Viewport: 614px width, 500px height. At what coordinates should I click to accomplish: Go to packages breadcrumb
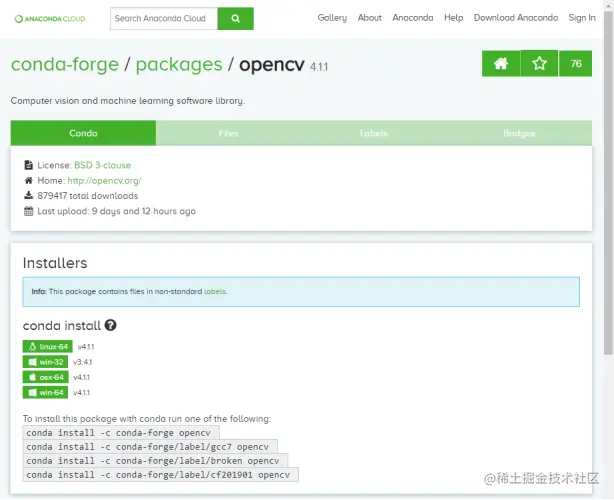179,64
